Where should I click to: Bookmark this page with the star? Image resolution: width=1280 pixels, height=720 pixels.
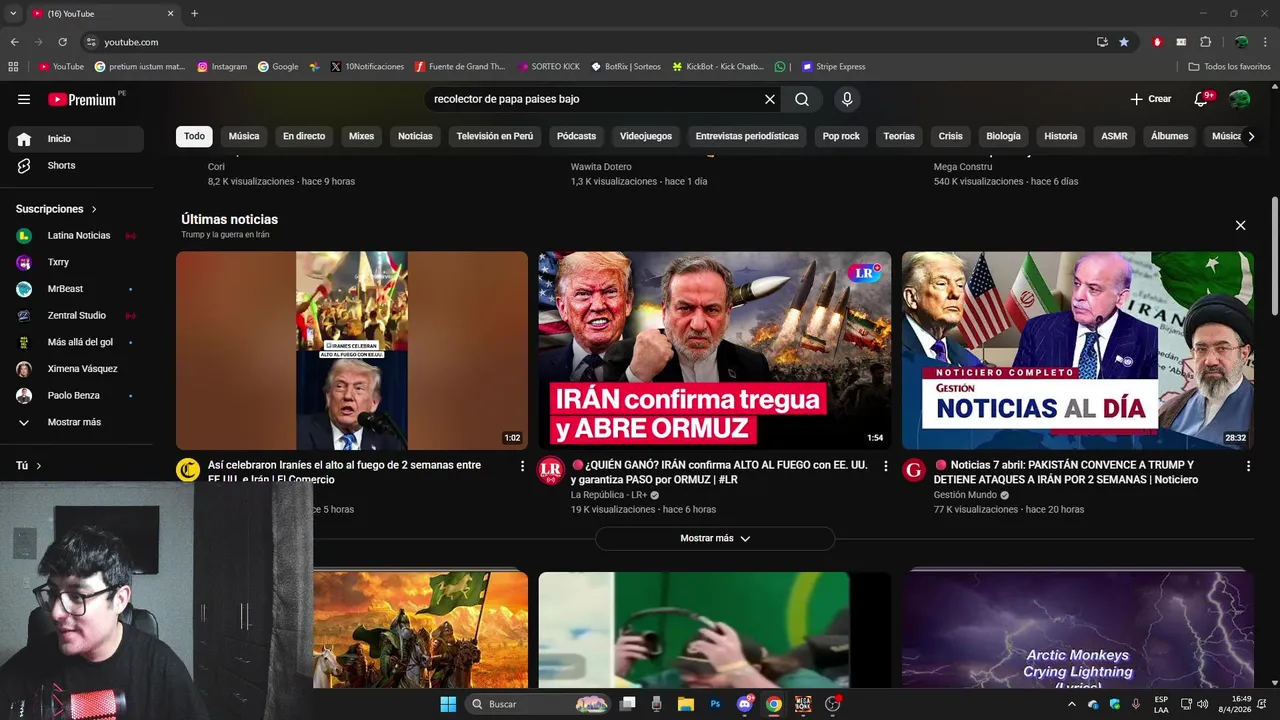click(1124, 42)
